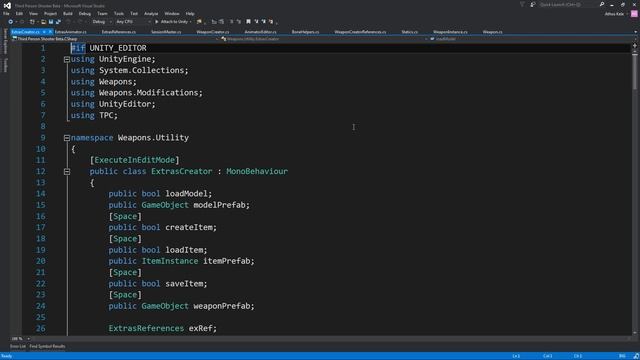Click the Navigate Backward toolbar icon
This screenshot has height=360, width=640.
pos(11,22)
